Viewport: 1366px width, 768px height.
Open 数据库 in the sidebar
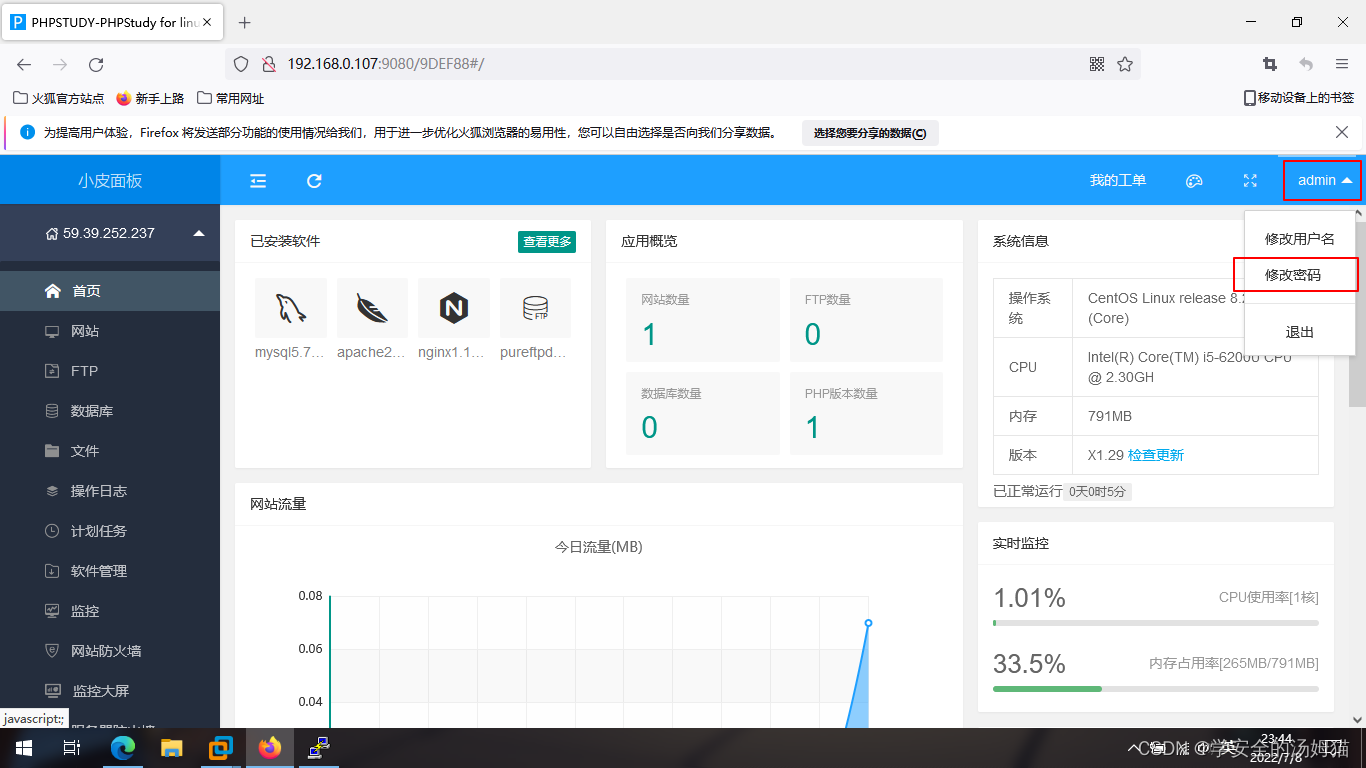[x=110, y=411]
